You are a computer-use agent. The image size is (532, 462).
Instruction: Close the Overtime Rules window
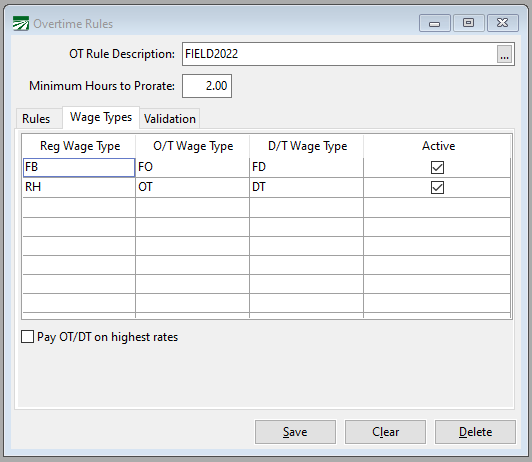click(503, 23)
